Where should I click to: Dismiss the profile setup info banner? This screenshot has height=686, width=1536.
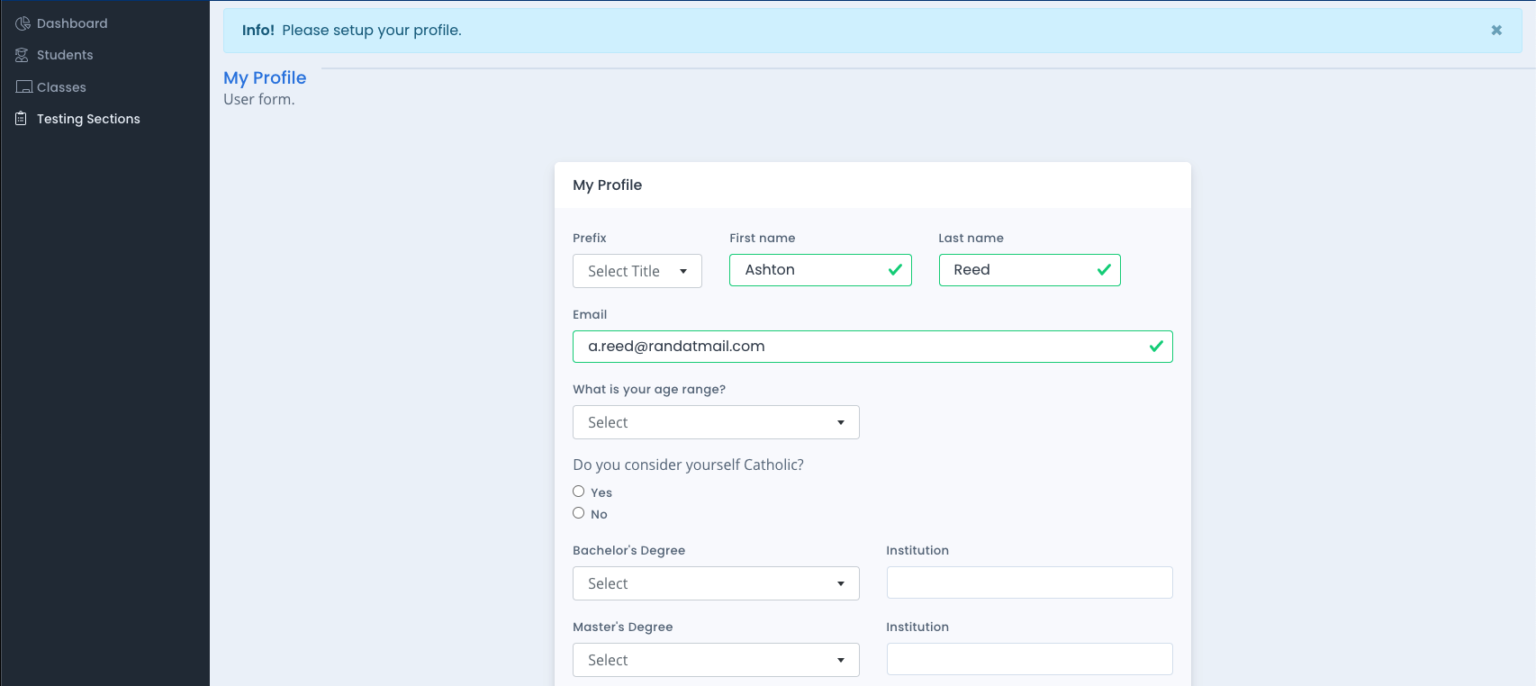tap(1496, 29)
